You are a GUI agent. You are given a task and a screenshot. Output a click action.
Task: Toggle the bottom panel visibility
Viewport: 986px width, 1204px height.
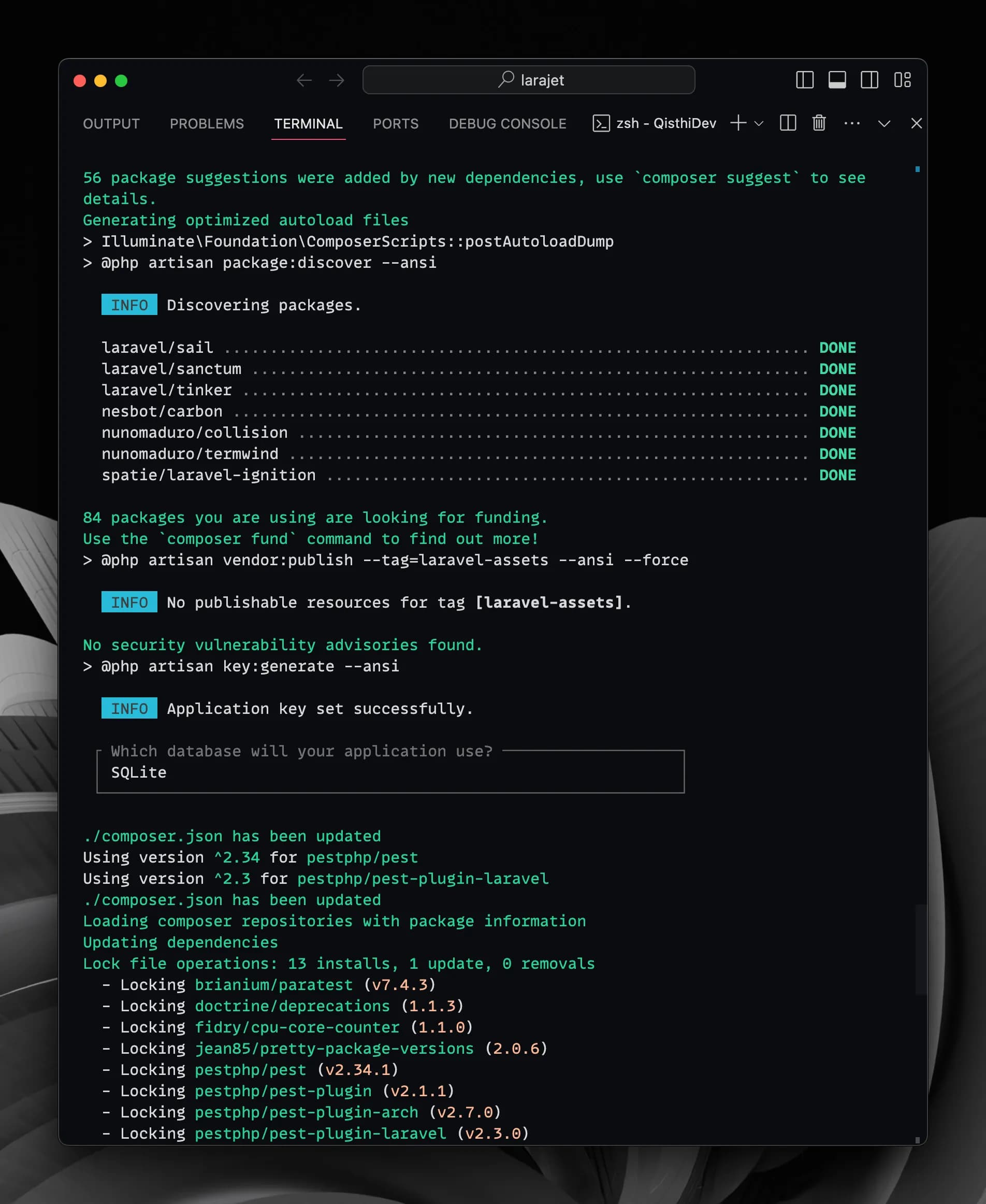click(837, 81)
